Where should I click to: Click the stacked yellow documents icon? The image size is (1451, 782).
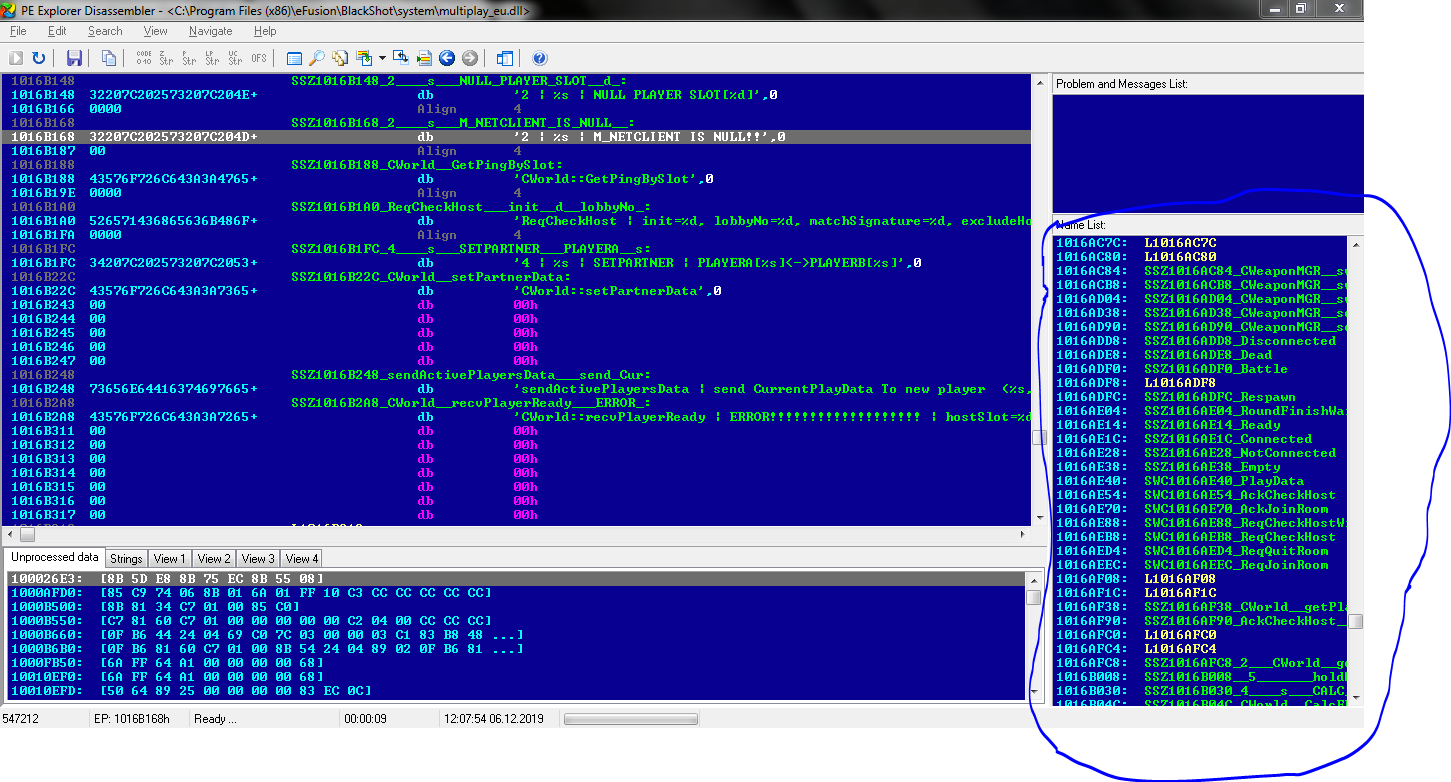tap(340, 59)
